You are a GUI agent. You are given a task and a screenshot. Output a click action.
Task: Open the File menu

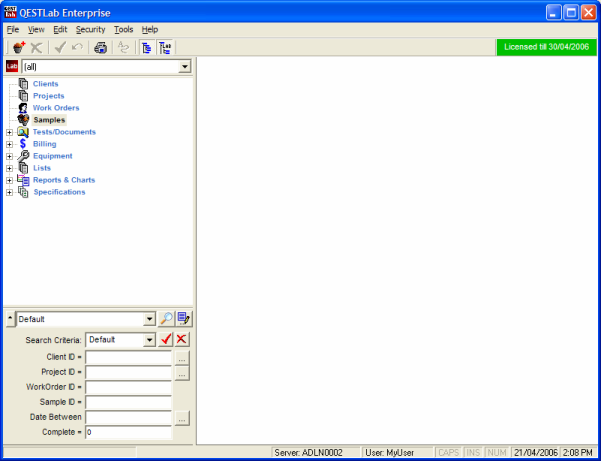click(x=13, y=30)
